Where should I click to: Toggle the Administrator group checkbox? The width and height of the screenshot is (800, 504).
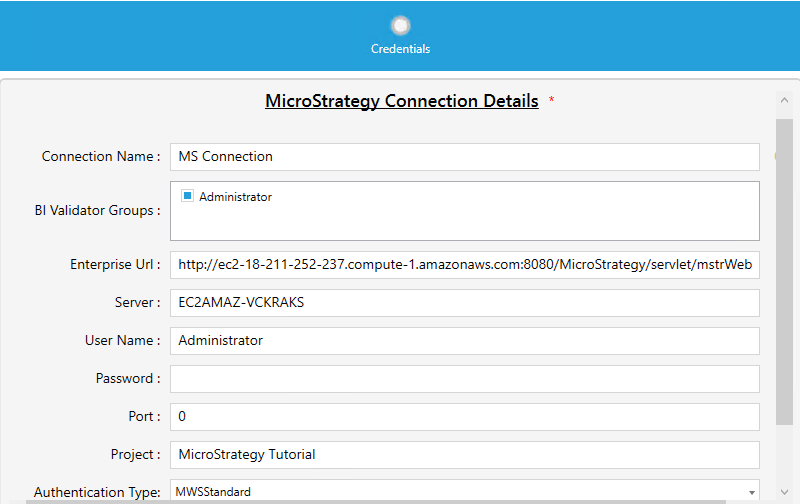[187, 196]
